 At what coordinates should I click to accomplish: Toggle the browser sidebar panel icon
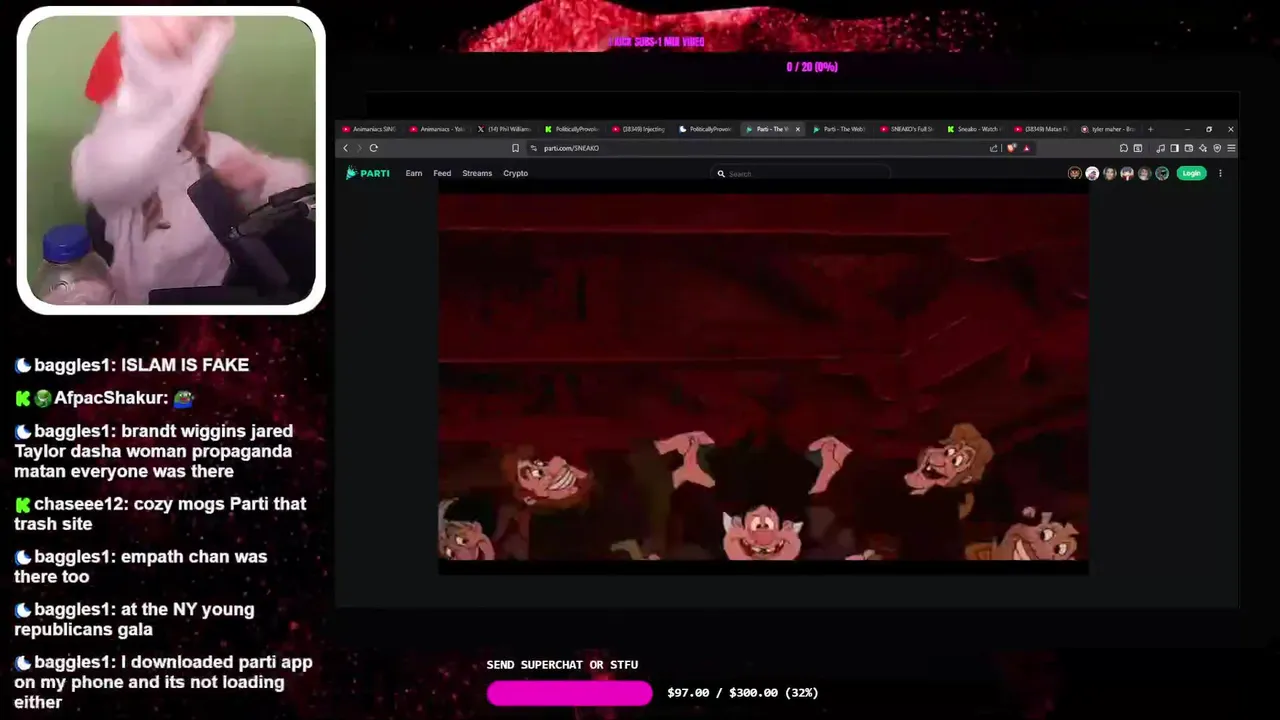click(x=1174, y=148)
